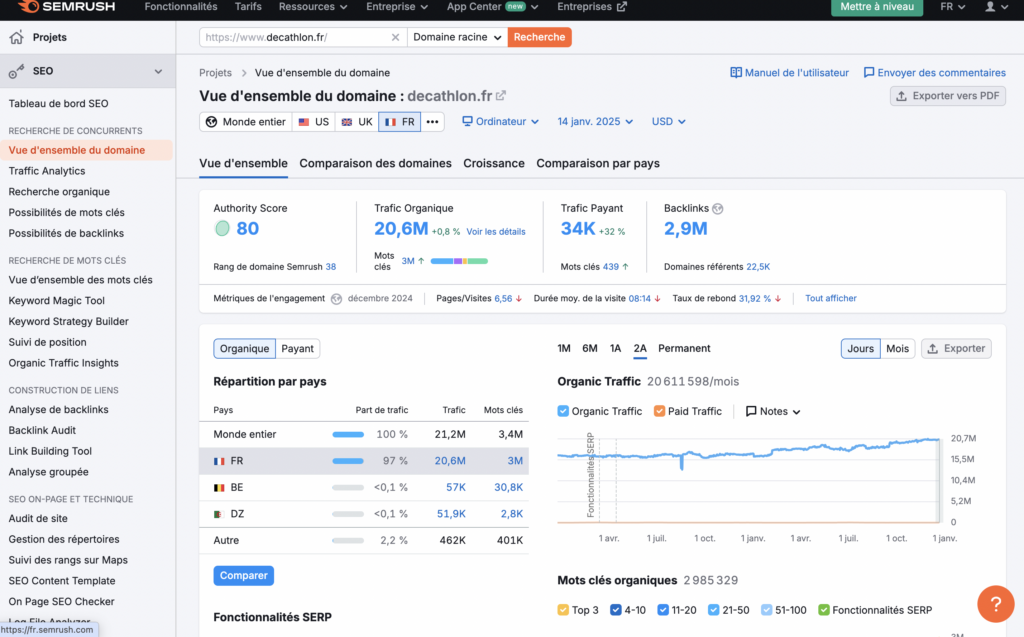Switch to Comparaison par pays tab
1024x637 pixels.
598,163
